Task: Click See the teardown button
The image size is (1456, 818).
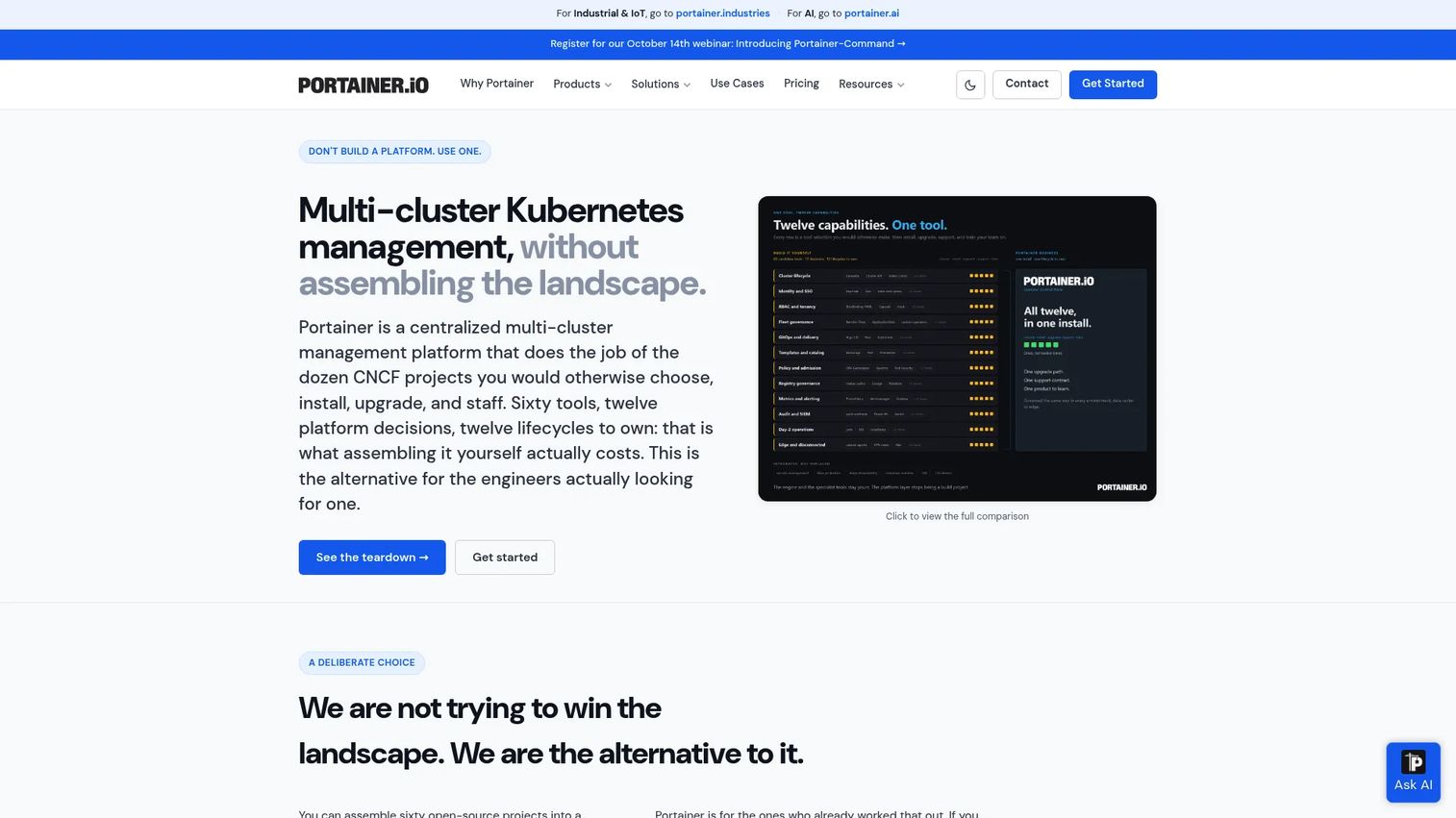Action: click(x=372, y=558)
